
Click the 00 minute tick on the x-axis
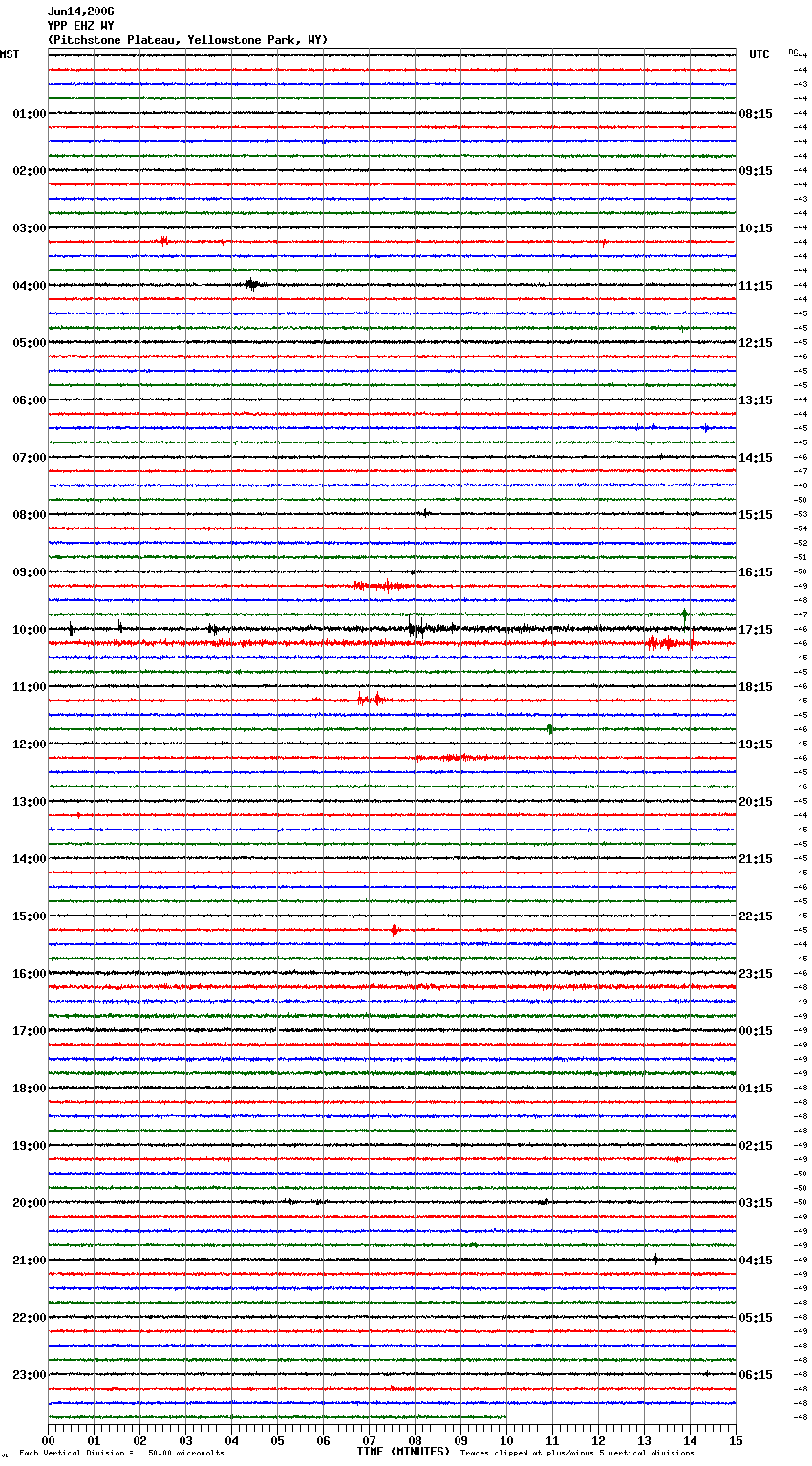point(48,1440)
